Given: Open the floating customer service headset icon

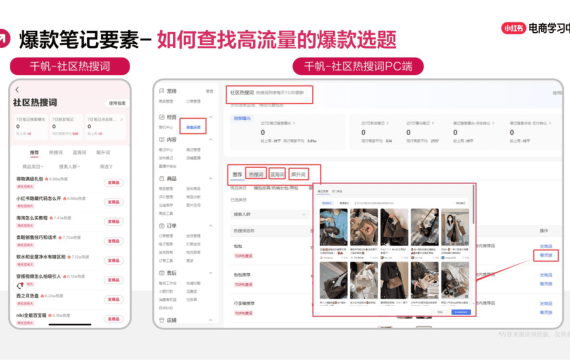Looking at the screenshot, I should tap(20, 286).
